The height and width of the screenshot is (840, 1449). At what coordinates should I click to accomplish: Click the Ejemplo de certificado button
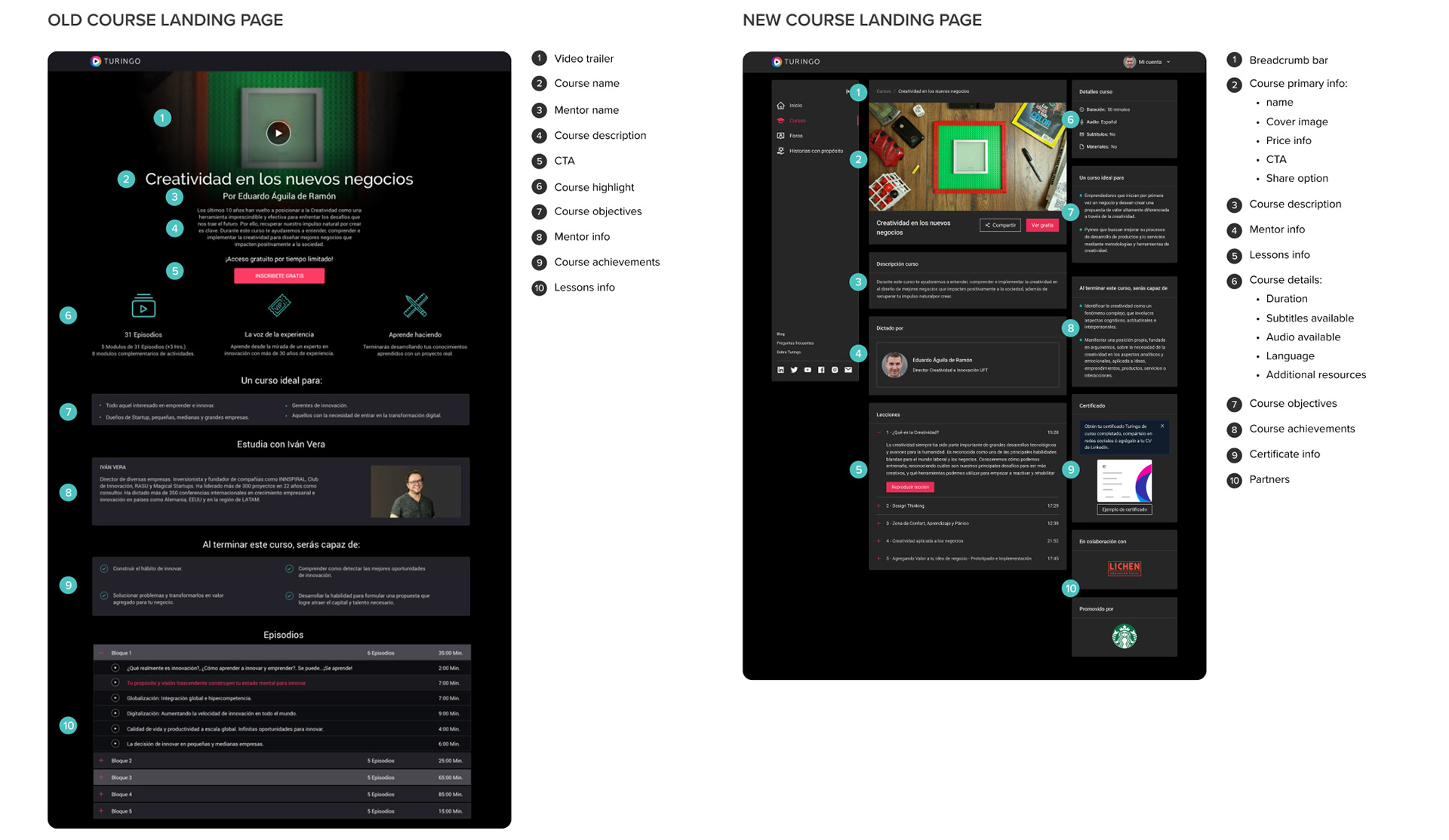(x=1124, y=509)
